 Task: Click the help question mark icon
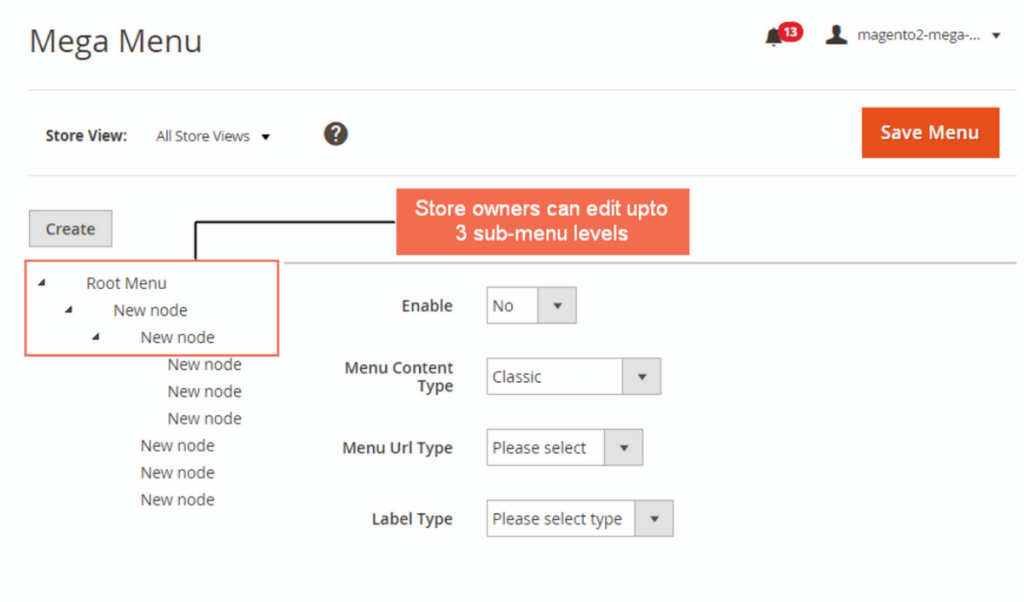[335, 133]
